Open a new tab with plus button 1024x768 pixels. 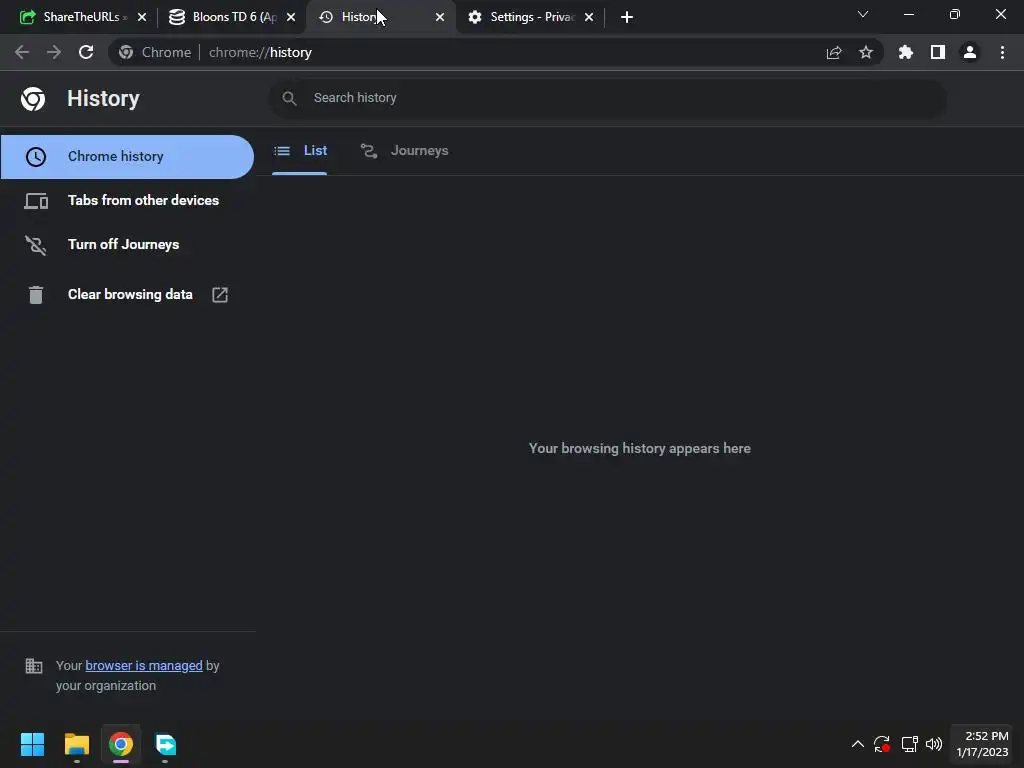[627, 18]
